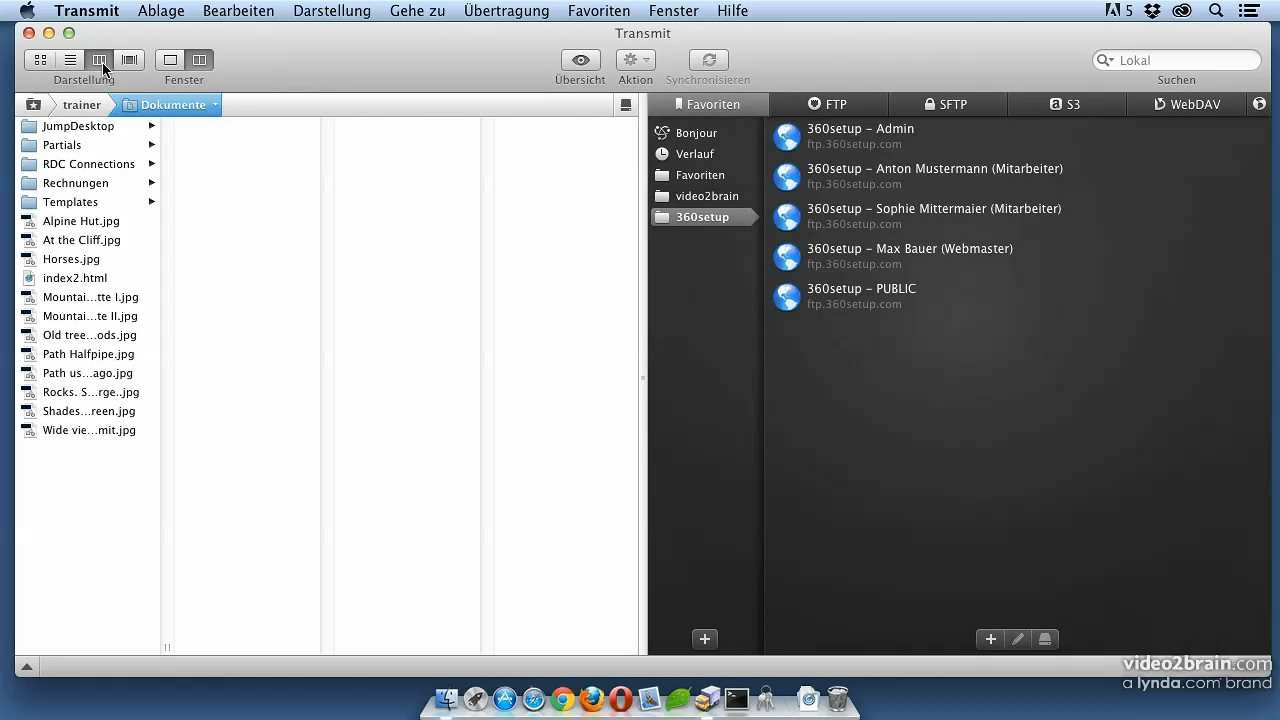The image size is (1280, 720).
Task: Expand the Rechnungen folder arrow
Action: click(x=152, y=183)
